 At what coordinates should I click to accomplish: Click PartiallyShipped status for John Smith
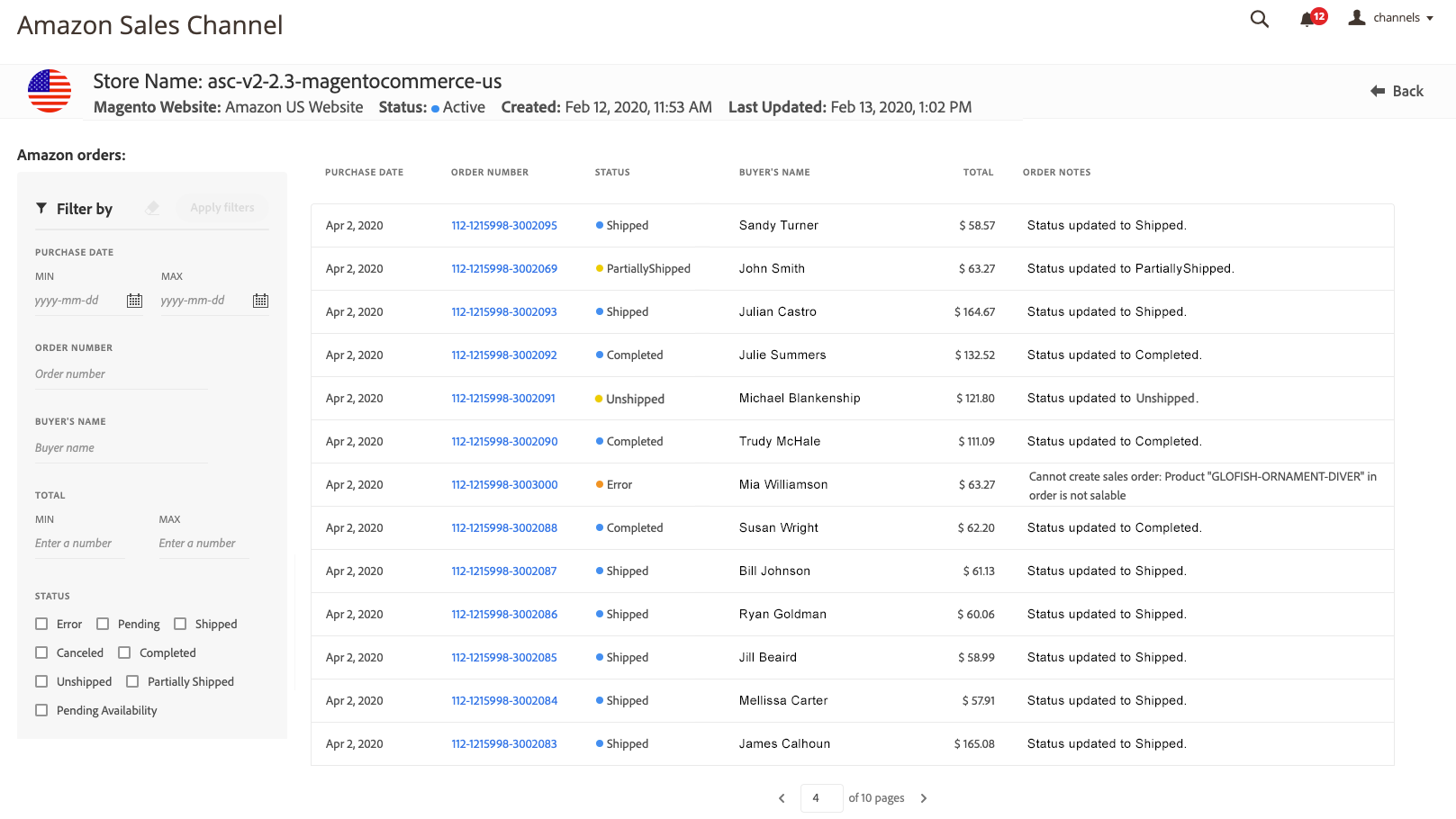click(643, 269)
